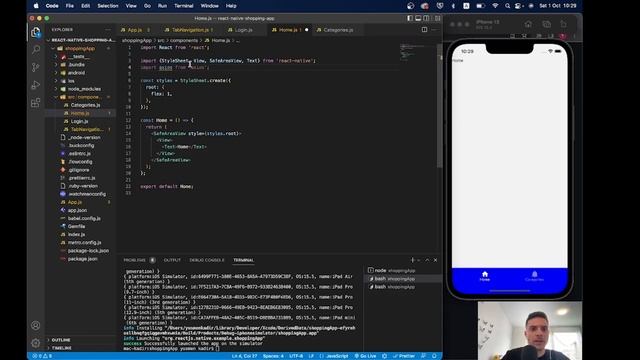Switch to the Categories.js editor tab

(x=338, y=30)
